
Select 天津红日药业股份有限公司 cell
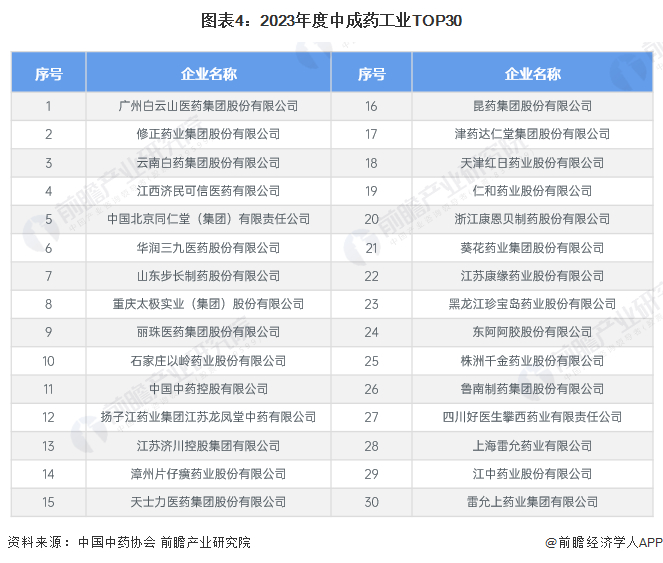point(532,163)
